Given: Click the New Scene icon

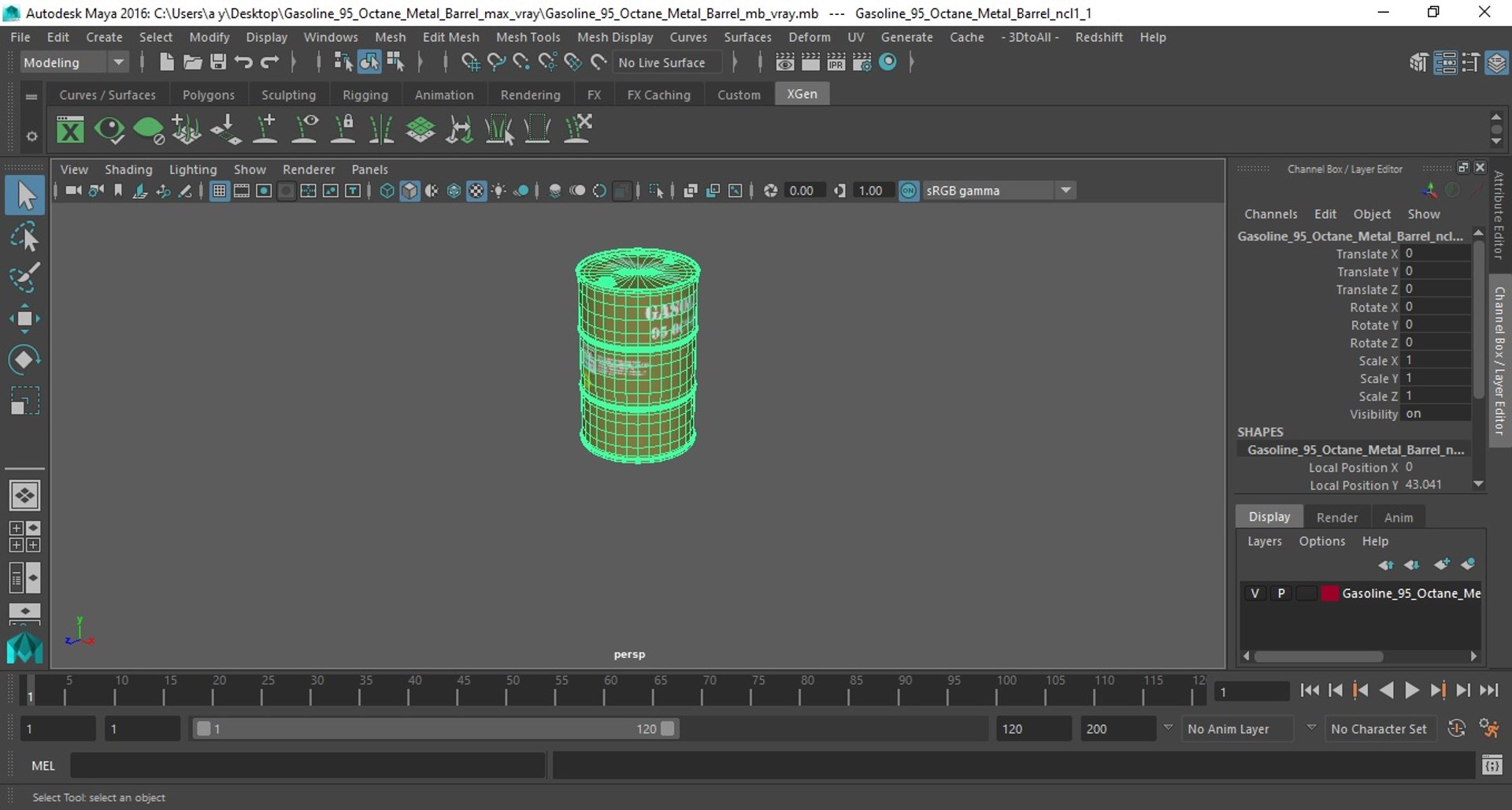Looking at the screenshot, I should point(166,62).
